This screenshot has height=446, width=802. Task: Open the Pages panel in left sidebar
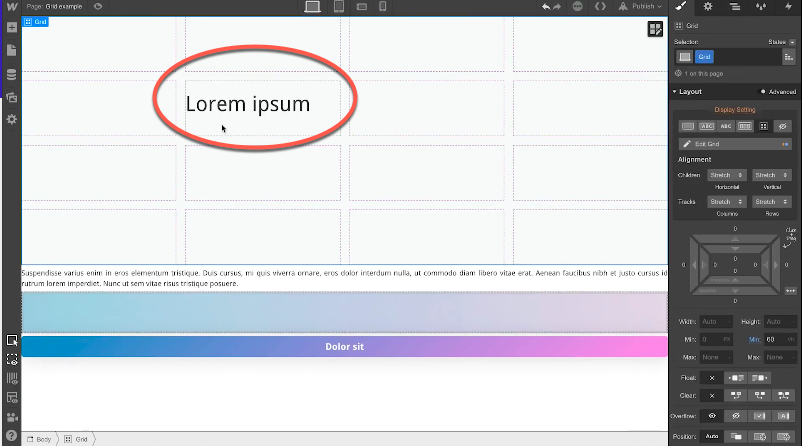tap(11, 50)
